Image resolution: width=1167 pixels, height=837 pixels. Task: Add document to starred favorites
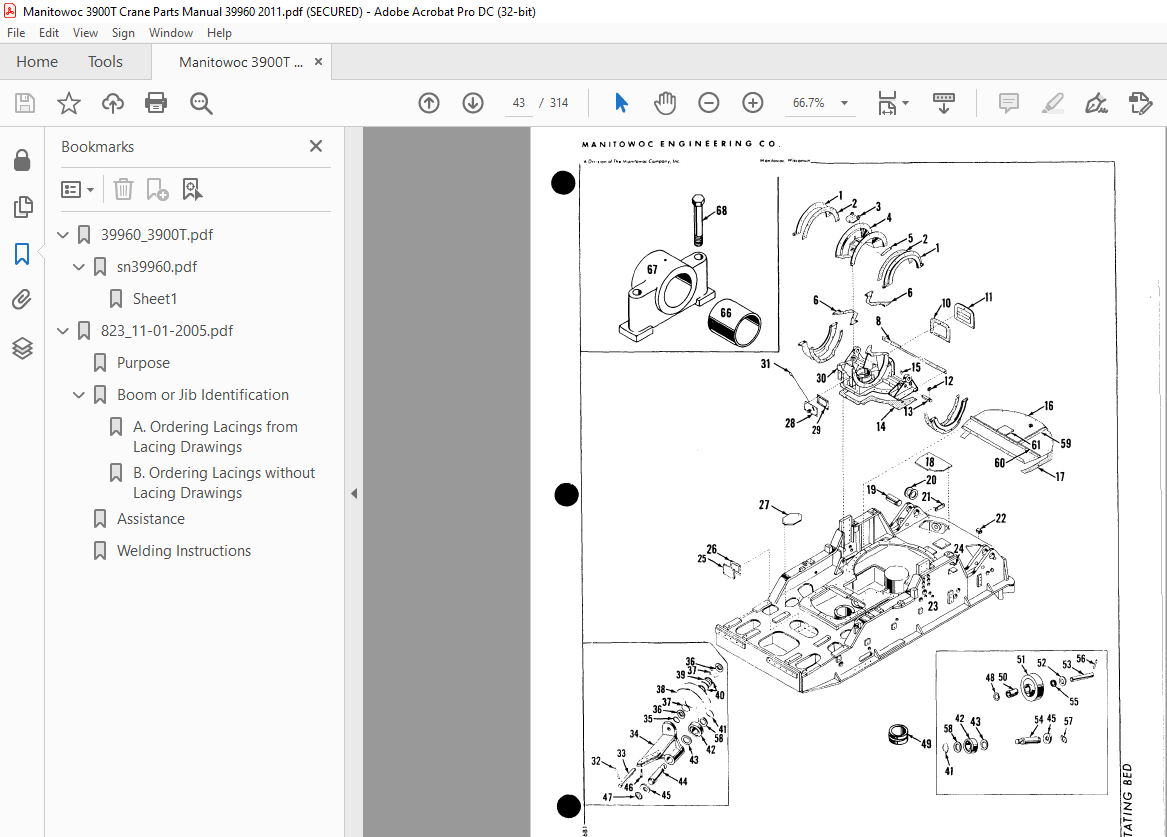[x=68, y=103]
